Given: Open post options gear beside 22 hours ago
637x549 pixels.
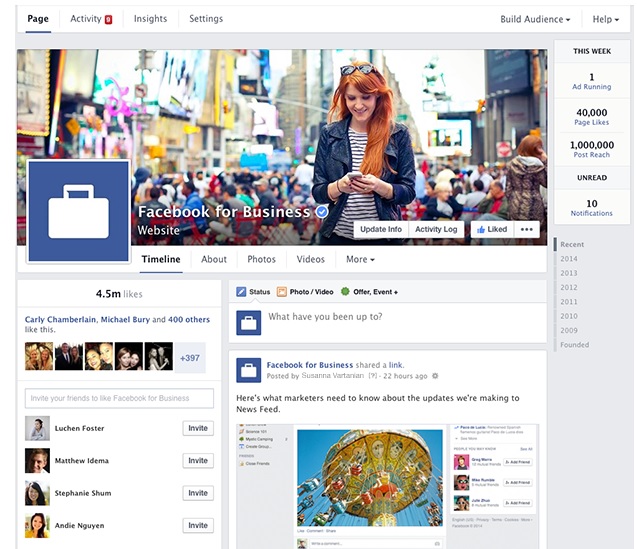Looking at the screenshot, I should click(x=435, y=376).
